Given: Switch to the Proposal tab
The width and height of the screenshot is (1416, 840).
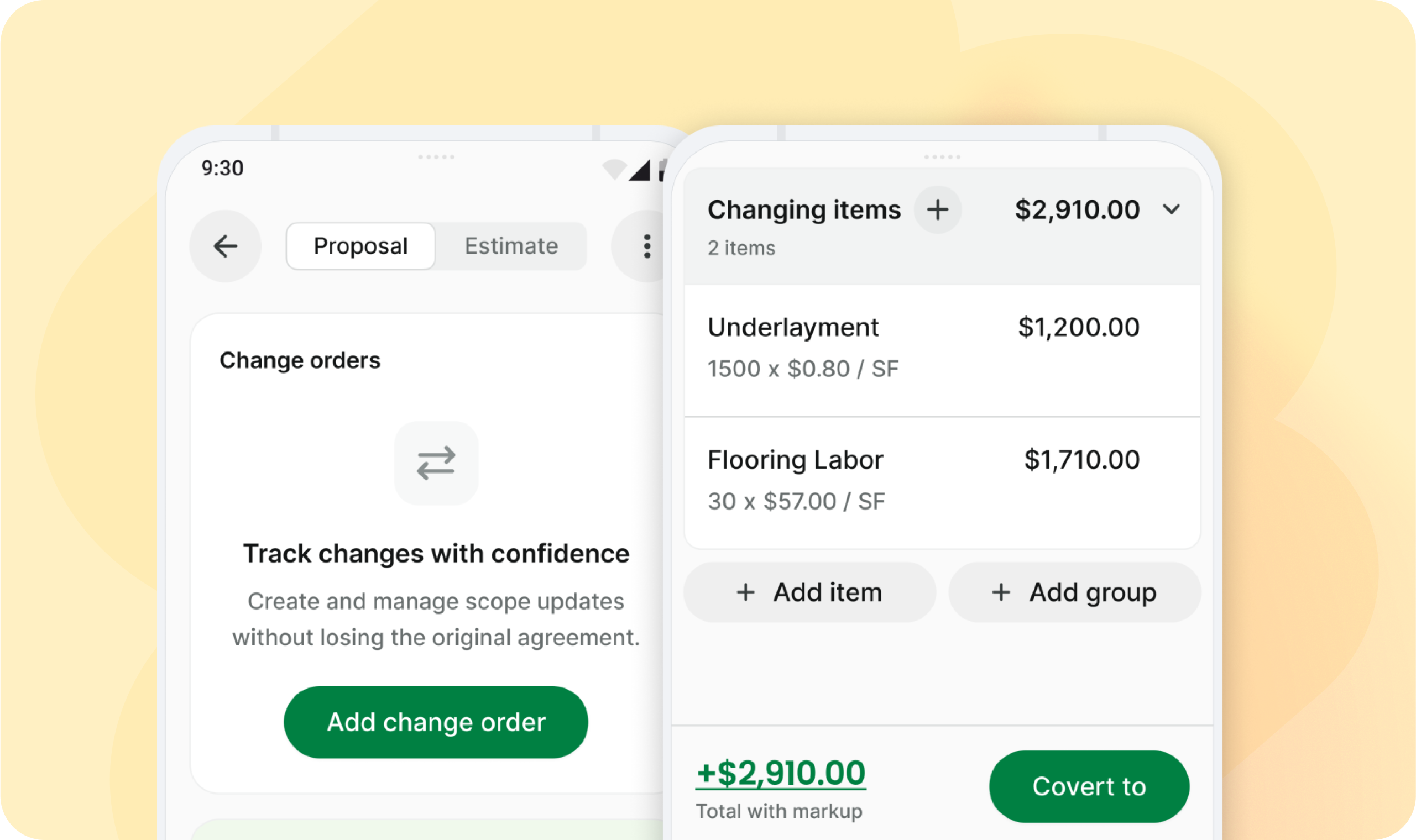Looking at the screenshot, I should (x=360, y=246).
